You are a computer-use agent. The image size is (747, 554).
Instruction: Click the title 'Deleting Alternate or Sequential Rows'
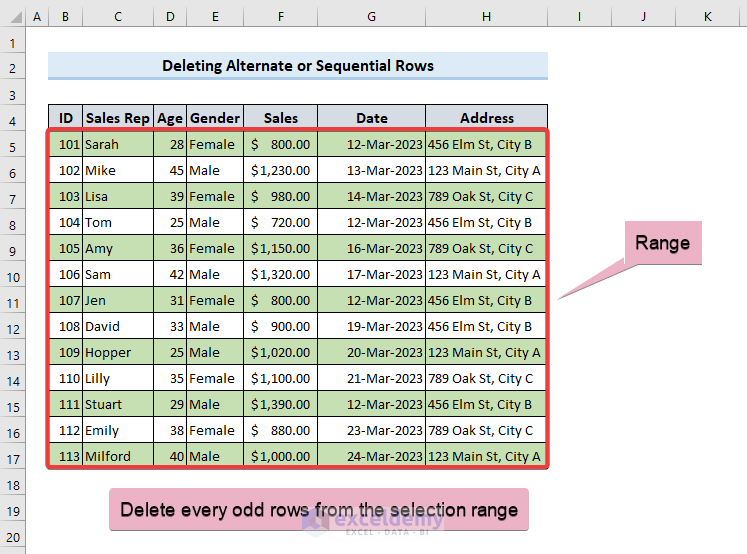pyautogui.click(x=298, y=66)
